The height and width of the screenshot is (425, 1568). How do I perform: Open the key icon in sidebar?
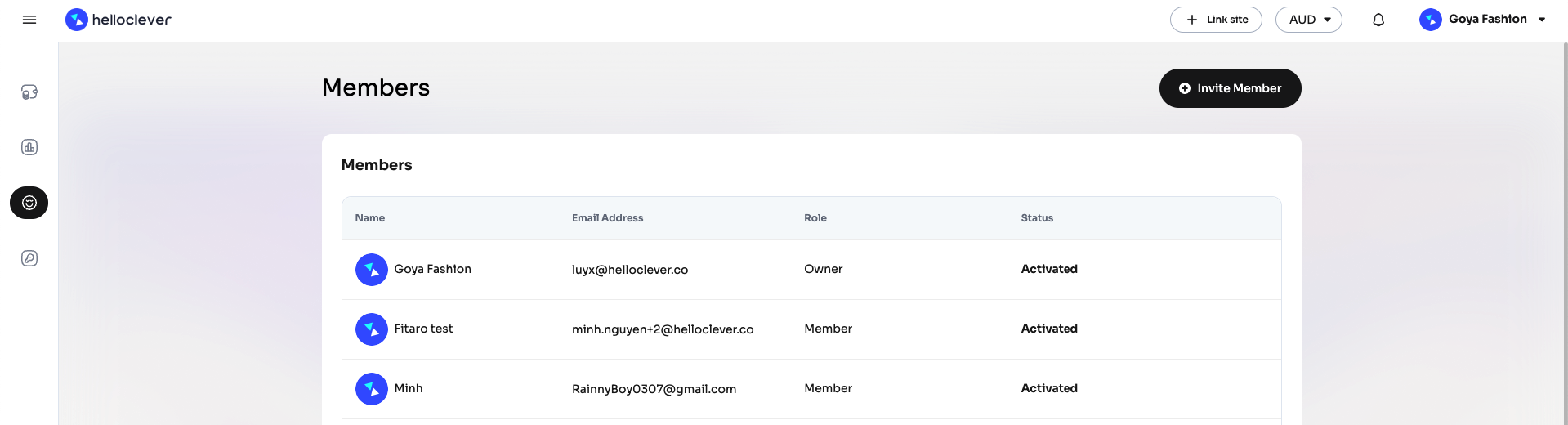pos(29,258)
